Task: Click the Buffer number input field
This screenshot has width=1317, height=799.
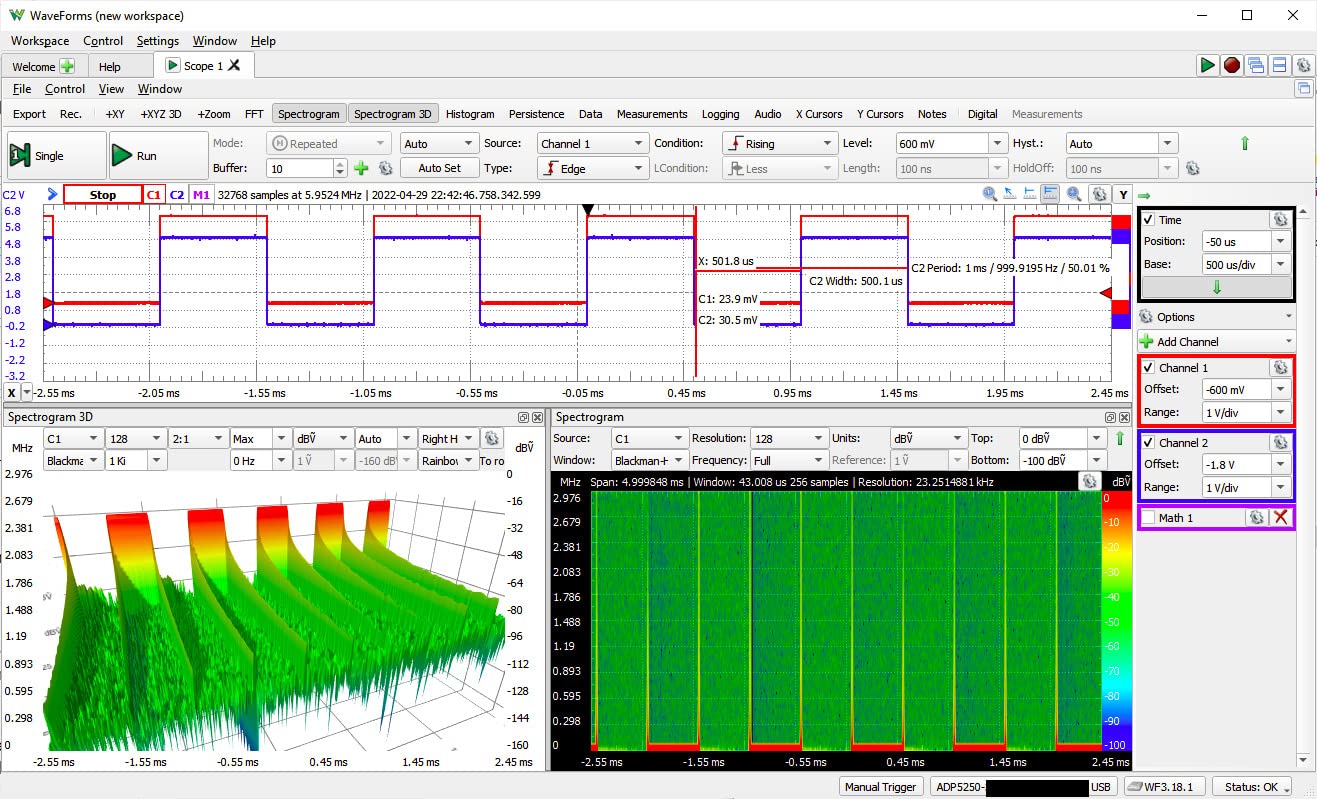Action: [300, 169]
